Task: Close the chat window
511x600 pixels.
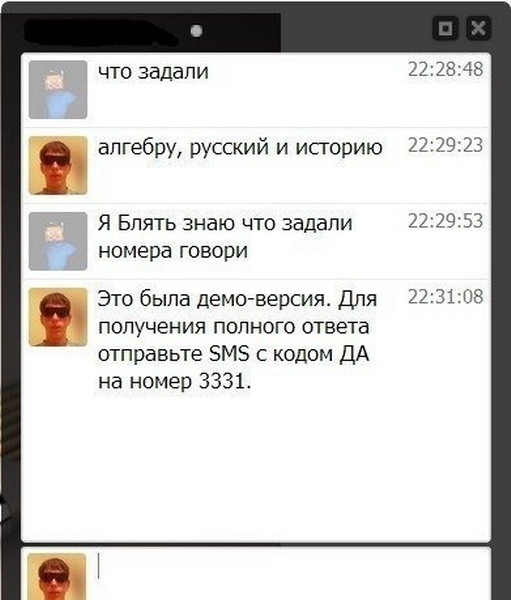Action: (x=478, y=28)
